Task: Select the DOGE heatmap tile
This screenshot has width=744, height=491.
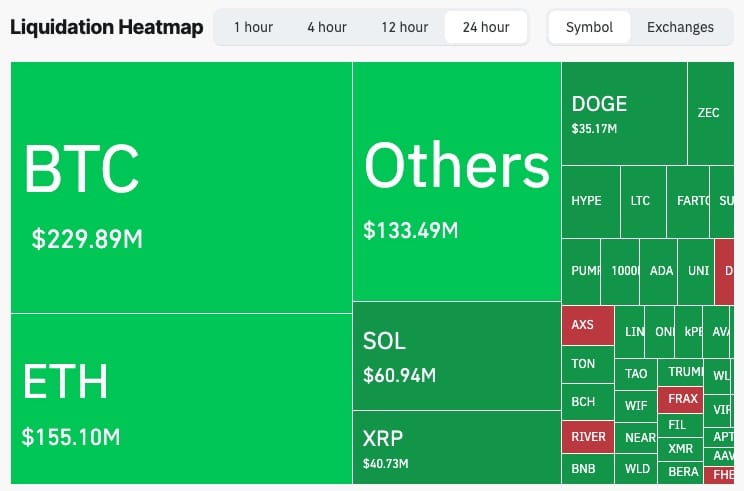Action: [x=624, y=113]
